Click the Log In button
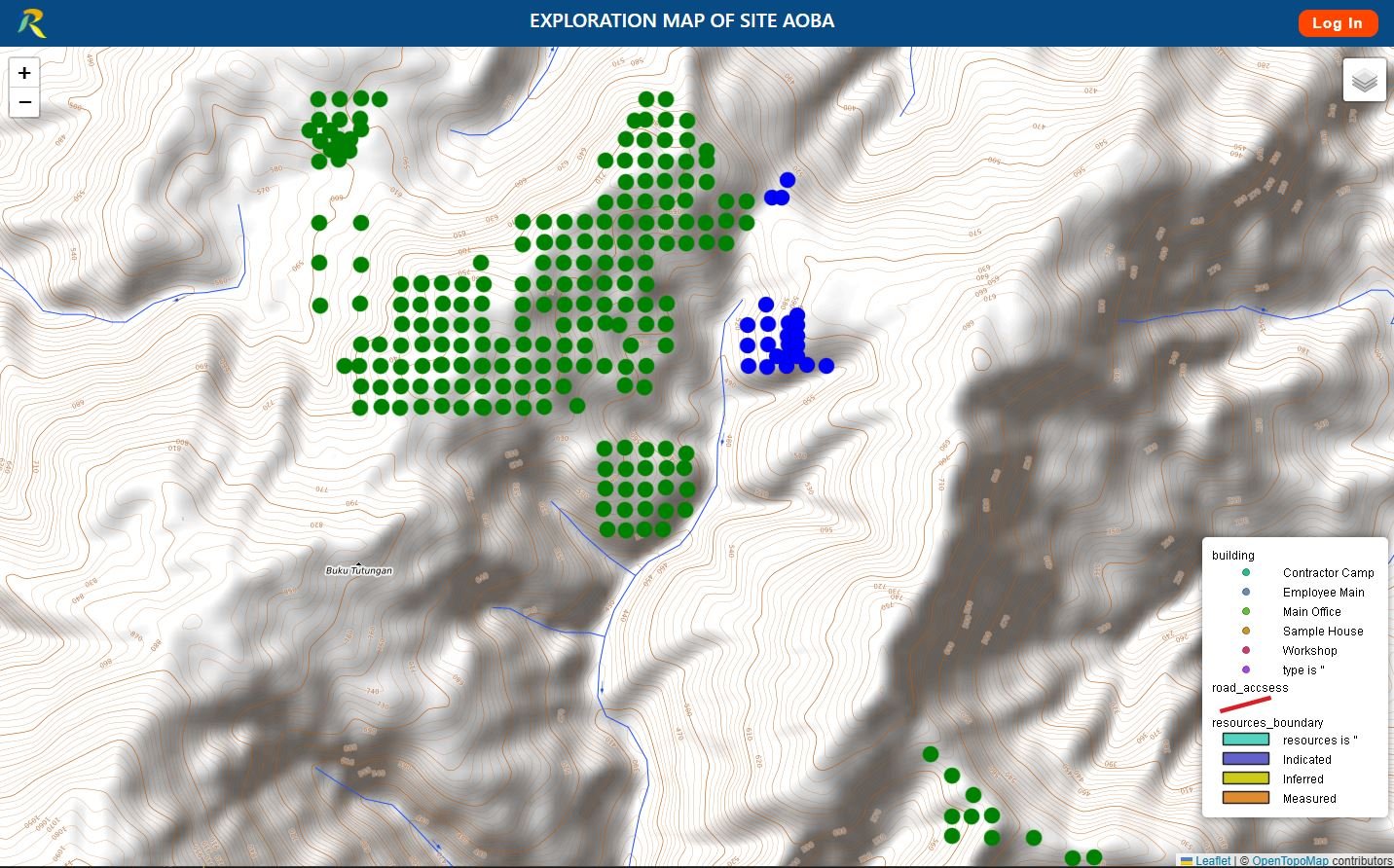 tap(1338, 23)
